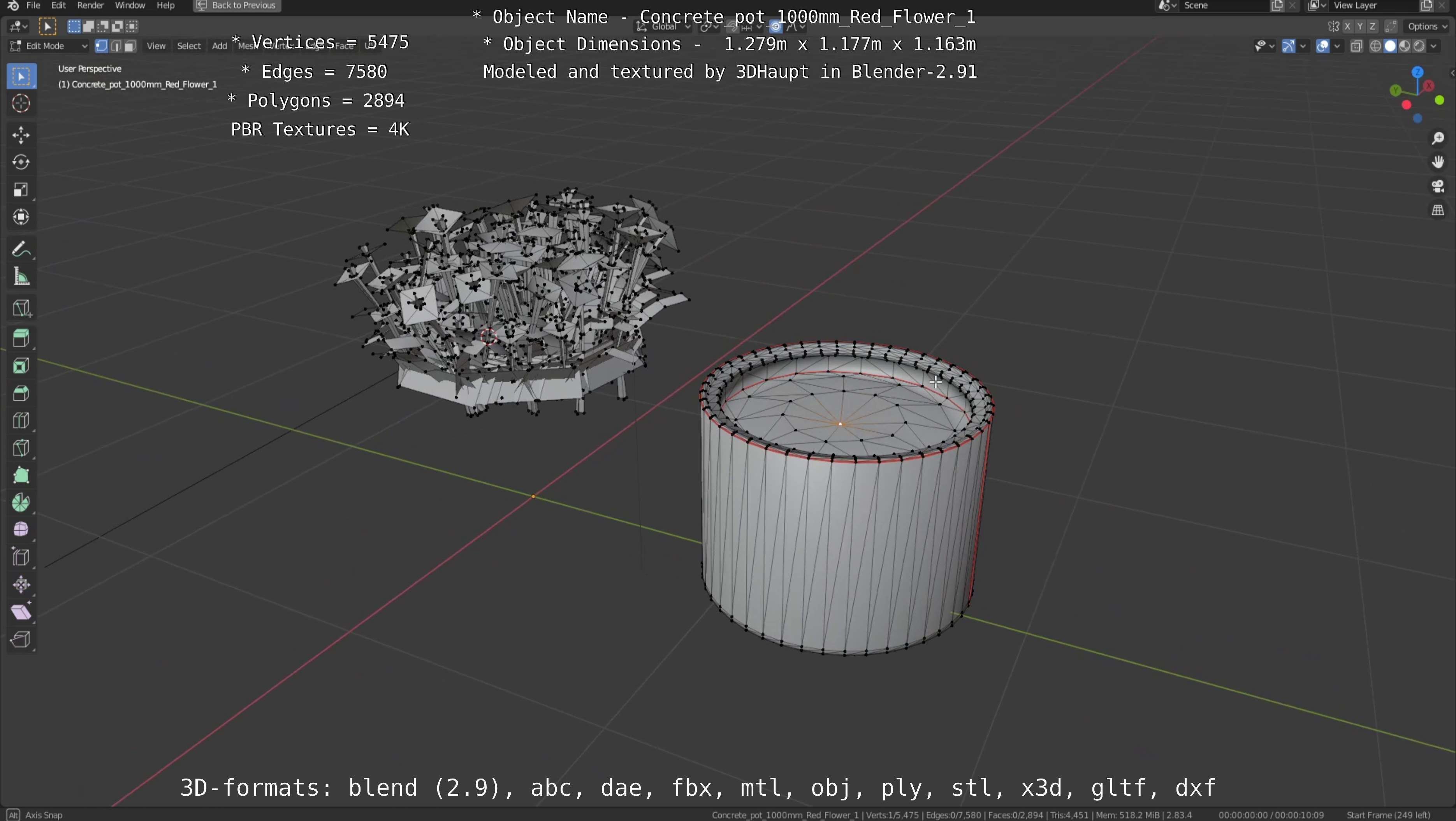Viewport: 1456px width, 821px height.
Task: Click the Blender logo menu
Action: click(13, 6)
